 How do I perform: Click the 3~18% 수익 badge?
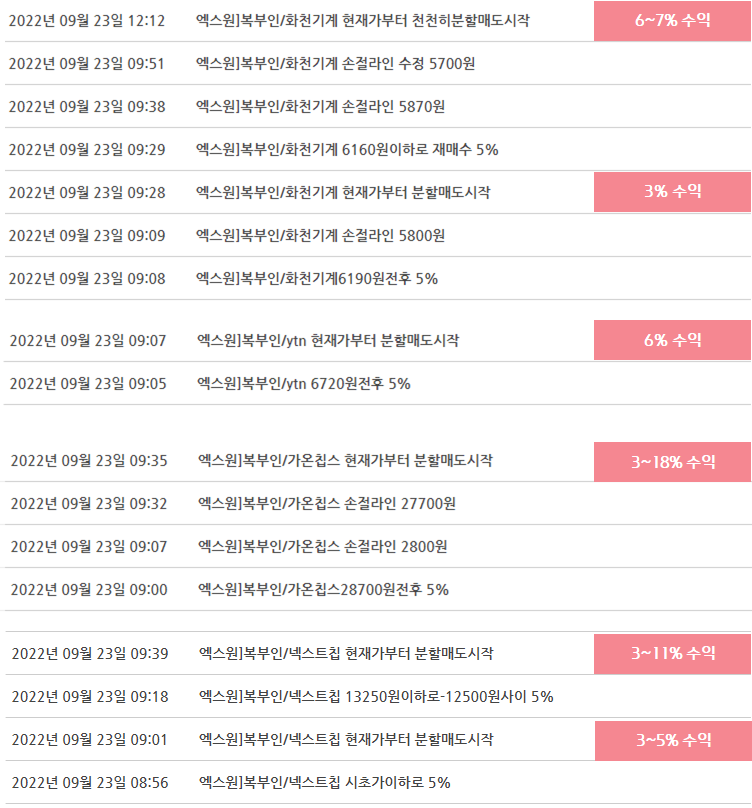672,462
